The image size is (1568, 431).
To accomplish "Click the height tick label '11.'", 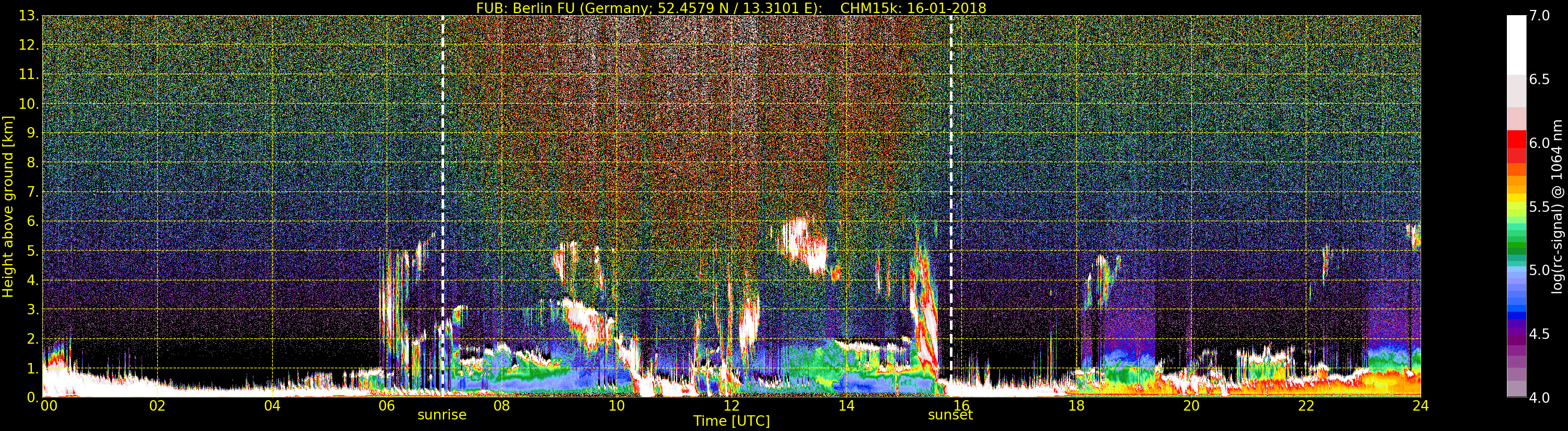I will 29,74.
